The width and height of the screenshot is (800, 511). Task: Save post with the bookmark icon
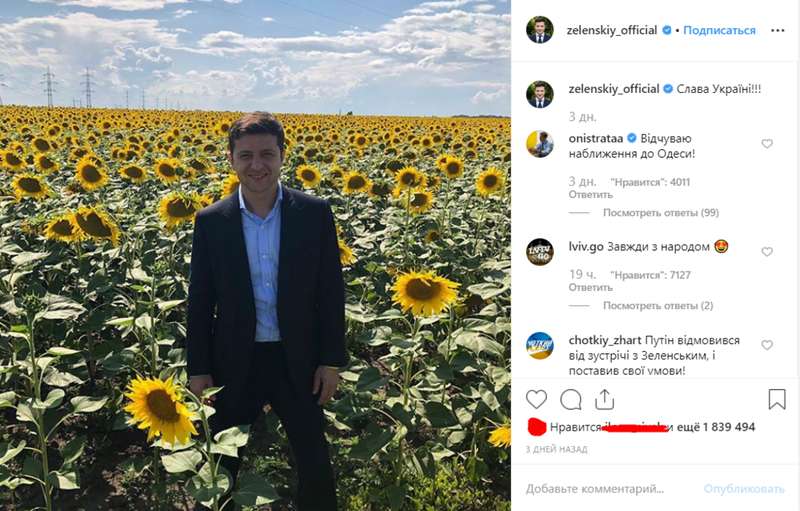(x=777, y=400)
